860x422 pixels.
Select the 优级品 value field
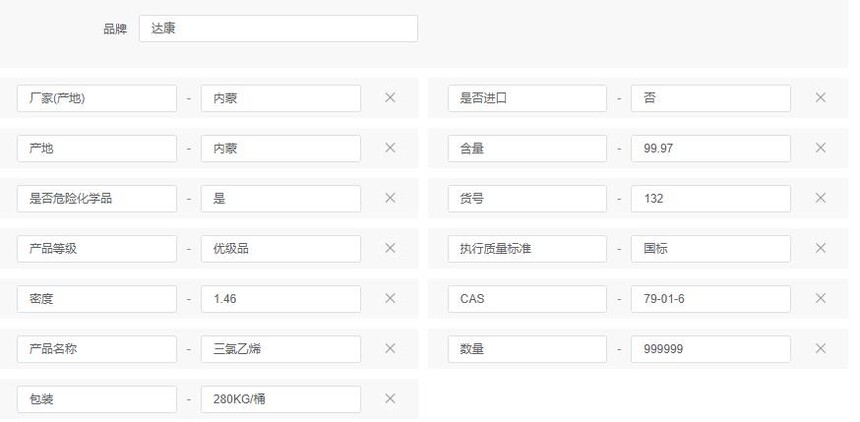(x=281, y=249)
